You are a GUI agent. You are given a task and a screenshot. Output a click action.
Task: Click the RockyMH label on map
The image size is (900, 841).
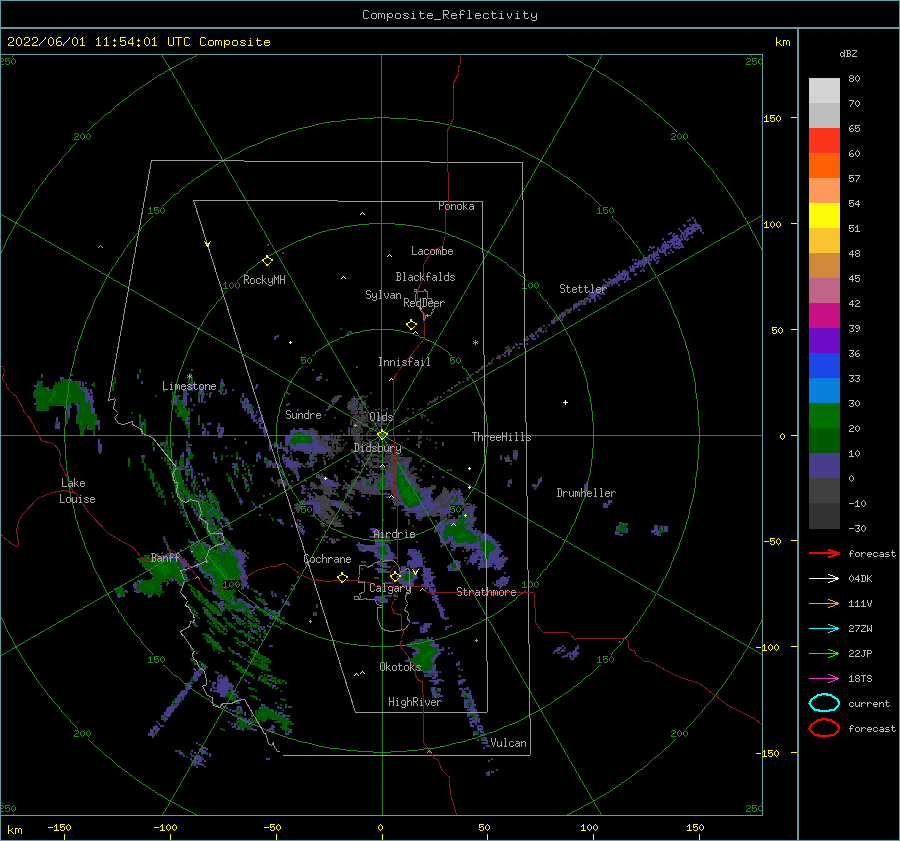pos(264,280)
